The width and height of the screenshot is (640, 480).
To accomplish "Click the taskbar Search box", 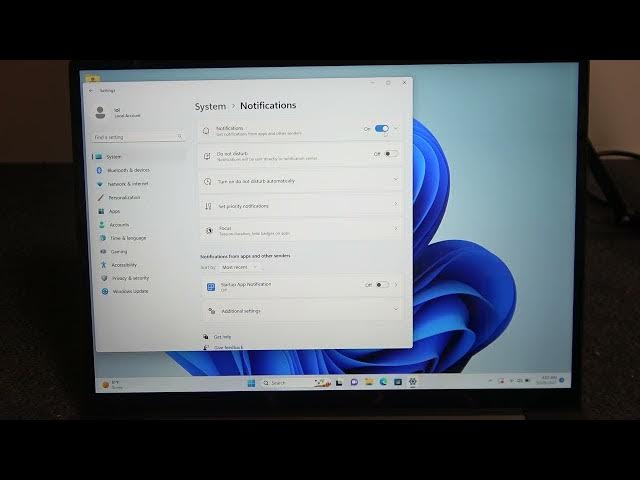I will (x=295, y=383).
